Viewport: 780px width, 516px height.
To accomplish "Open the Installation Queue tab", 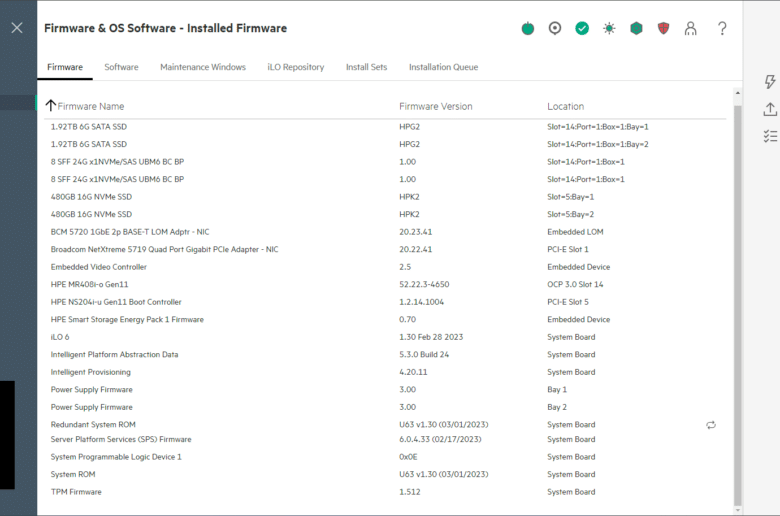I will (x=443, y=67).
